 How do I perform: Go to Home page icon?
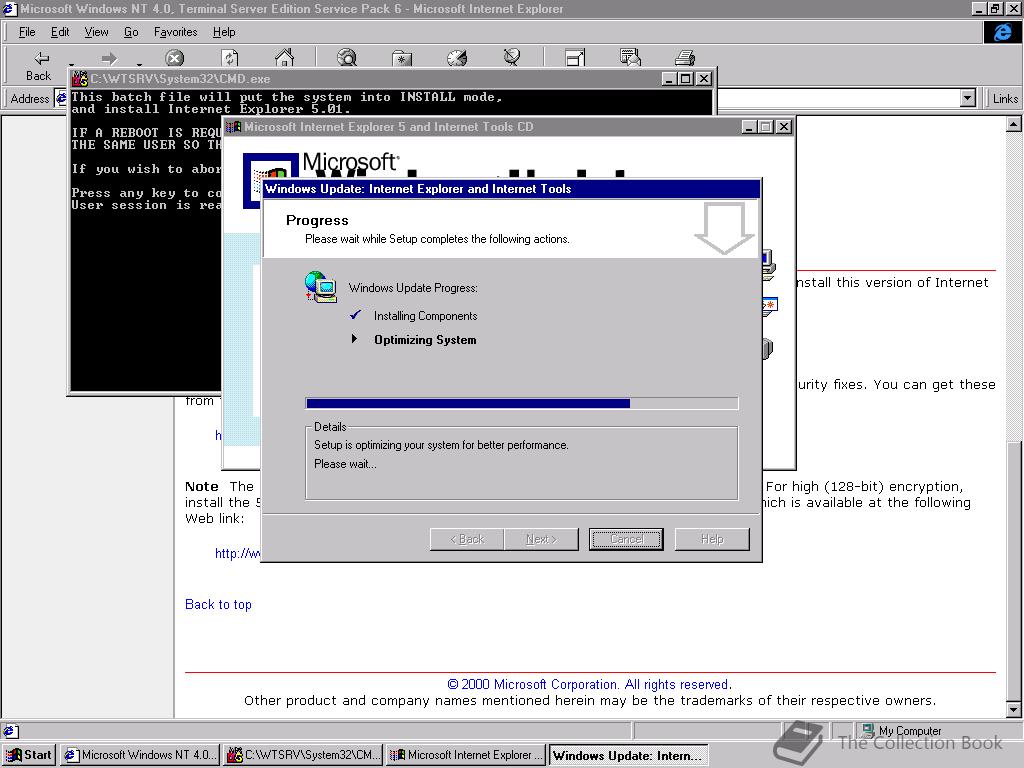284,58
